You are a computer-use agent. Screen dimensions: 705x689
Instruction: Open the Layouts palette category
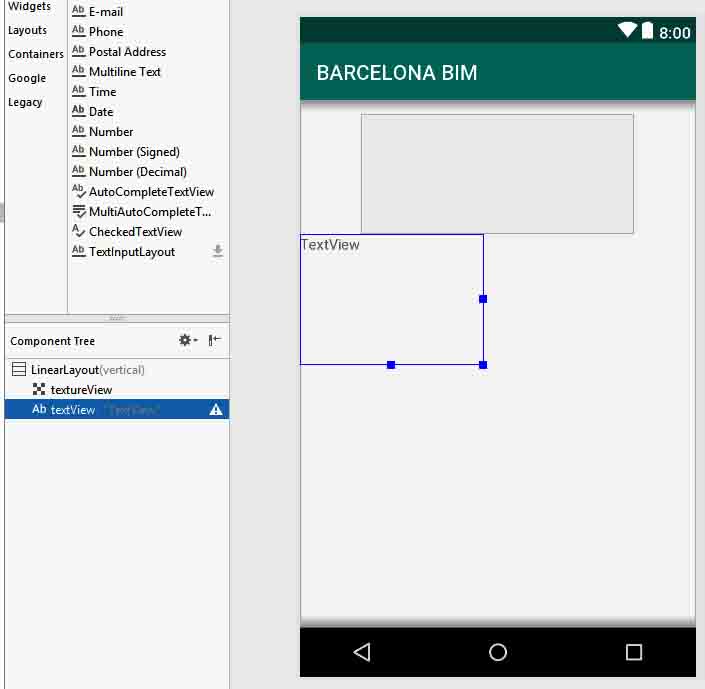click(x=28, y=30)
